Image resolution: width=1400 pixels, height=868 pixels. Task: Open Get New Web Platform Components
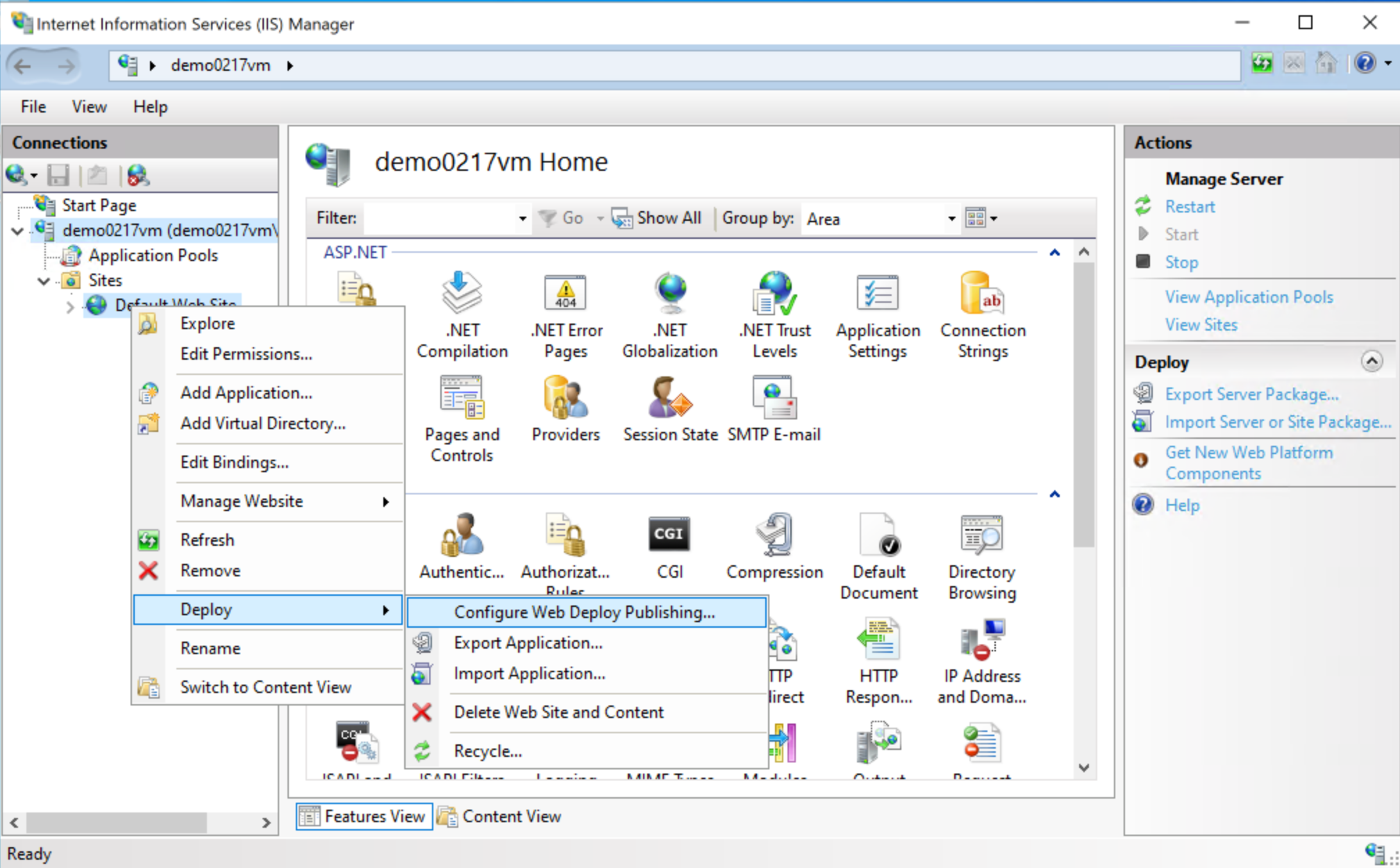point(1249,462)
